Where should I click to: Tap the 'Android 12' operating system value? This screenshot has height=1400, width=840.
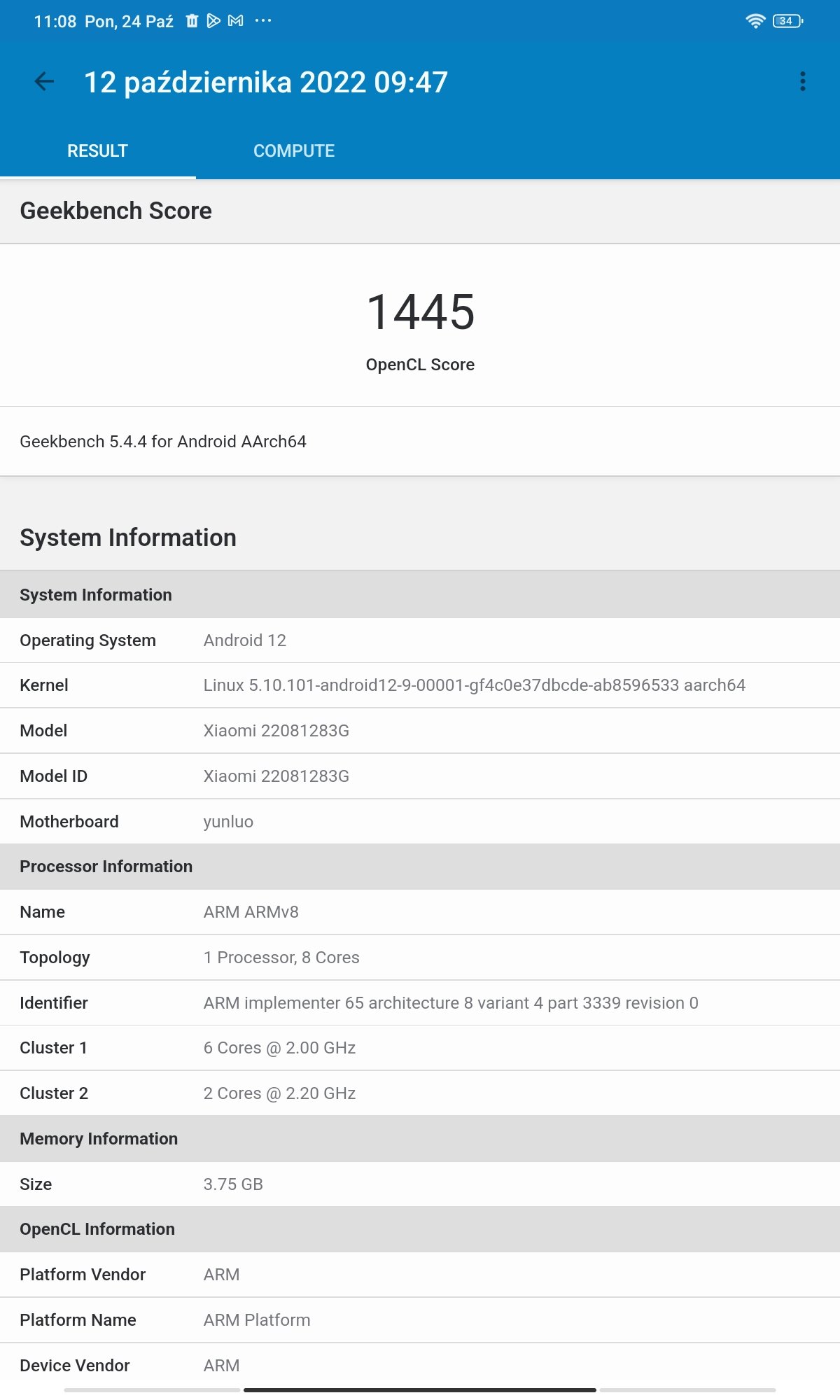click(x=245, y=640)
